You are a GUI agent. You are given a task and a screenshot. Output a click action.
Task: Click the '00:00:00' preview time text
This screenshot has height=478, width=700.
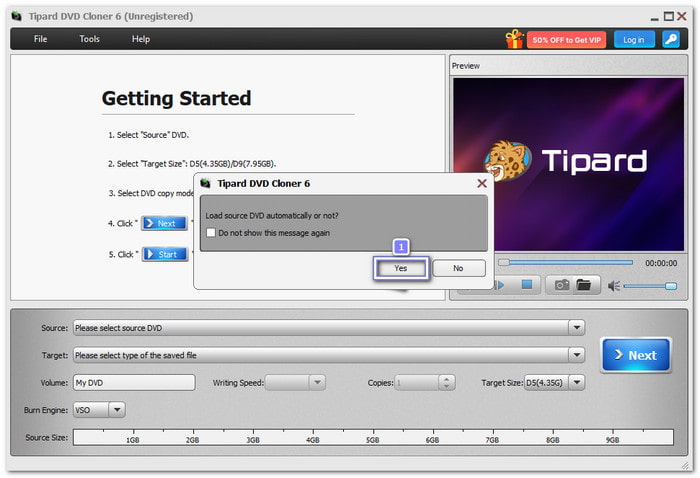[661, 263]
